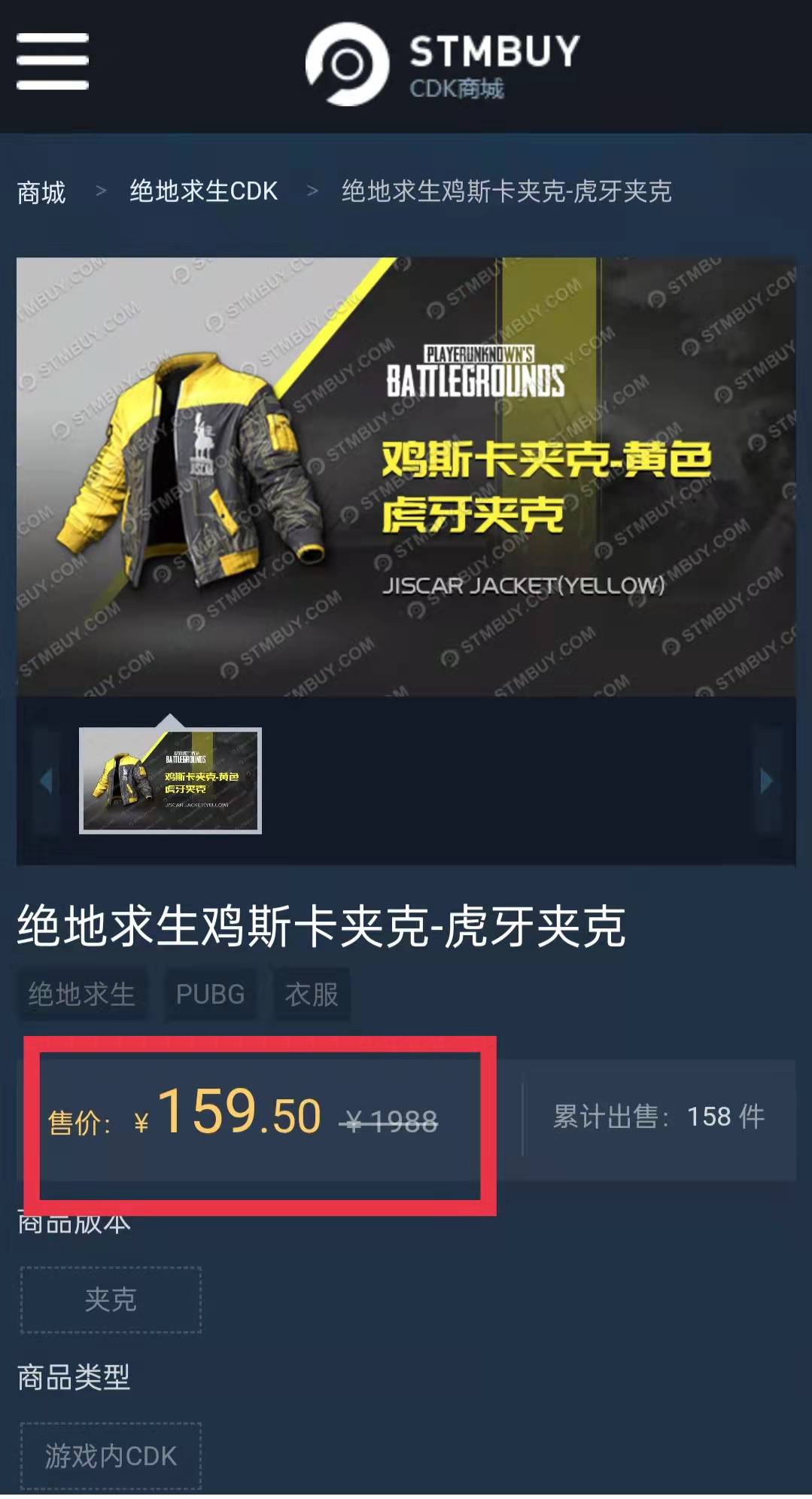Click the product title 绝地求生鸡斯卡夹克-虎牙夹克

pos(321,926)
